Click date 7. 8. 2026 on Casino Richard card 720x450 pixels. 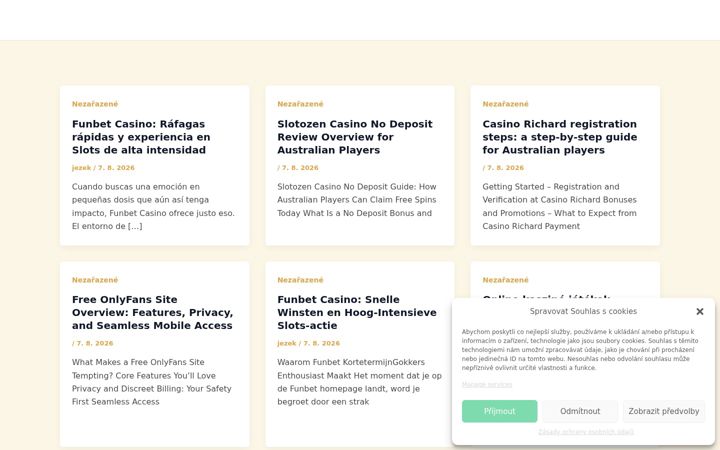coord(505,168)
